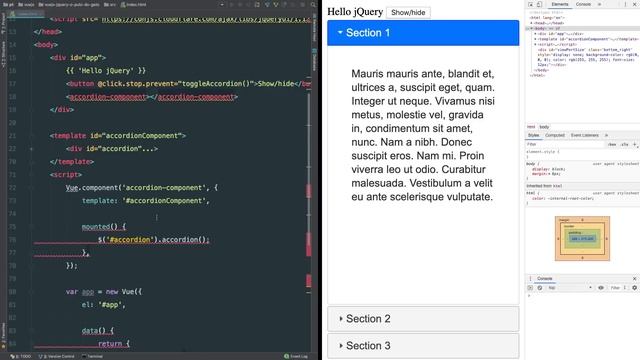
Task: Click the clear console icon
Action: click(x=540, y=288)
